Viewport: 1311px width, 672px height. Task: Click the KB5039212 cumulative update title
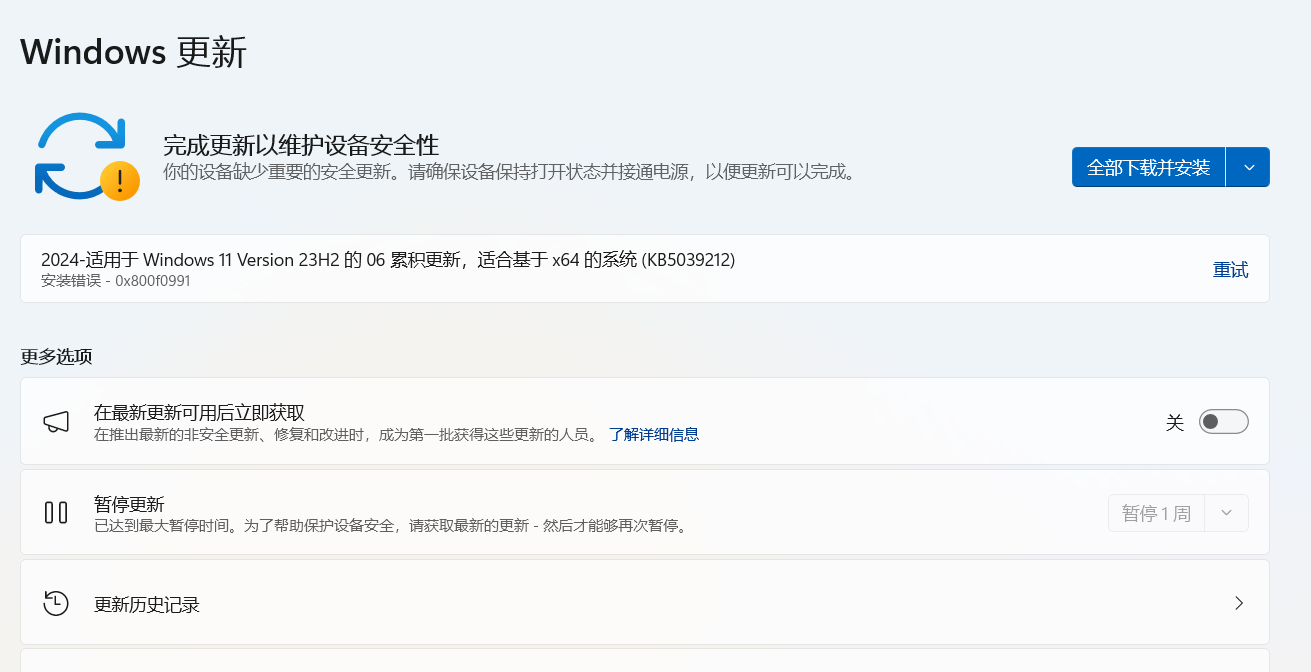click(388, 260)
